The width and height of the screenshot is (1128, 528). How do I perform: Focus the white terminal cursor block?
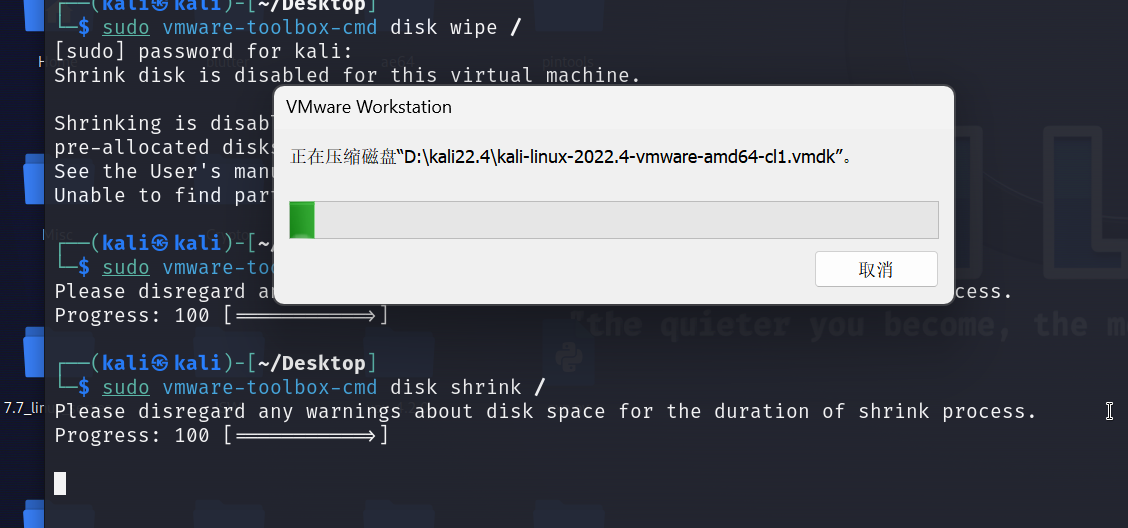point(60,483)
